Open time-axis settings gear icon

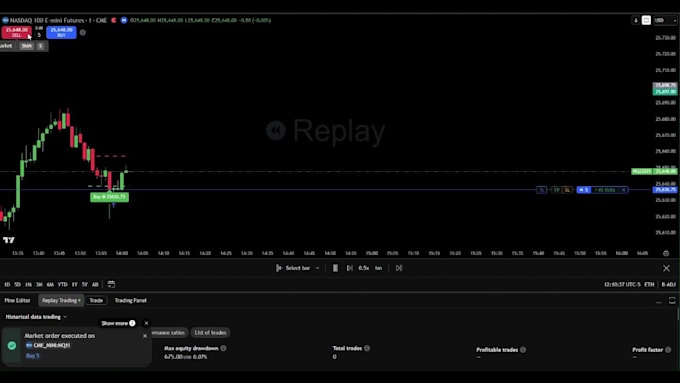666,253
